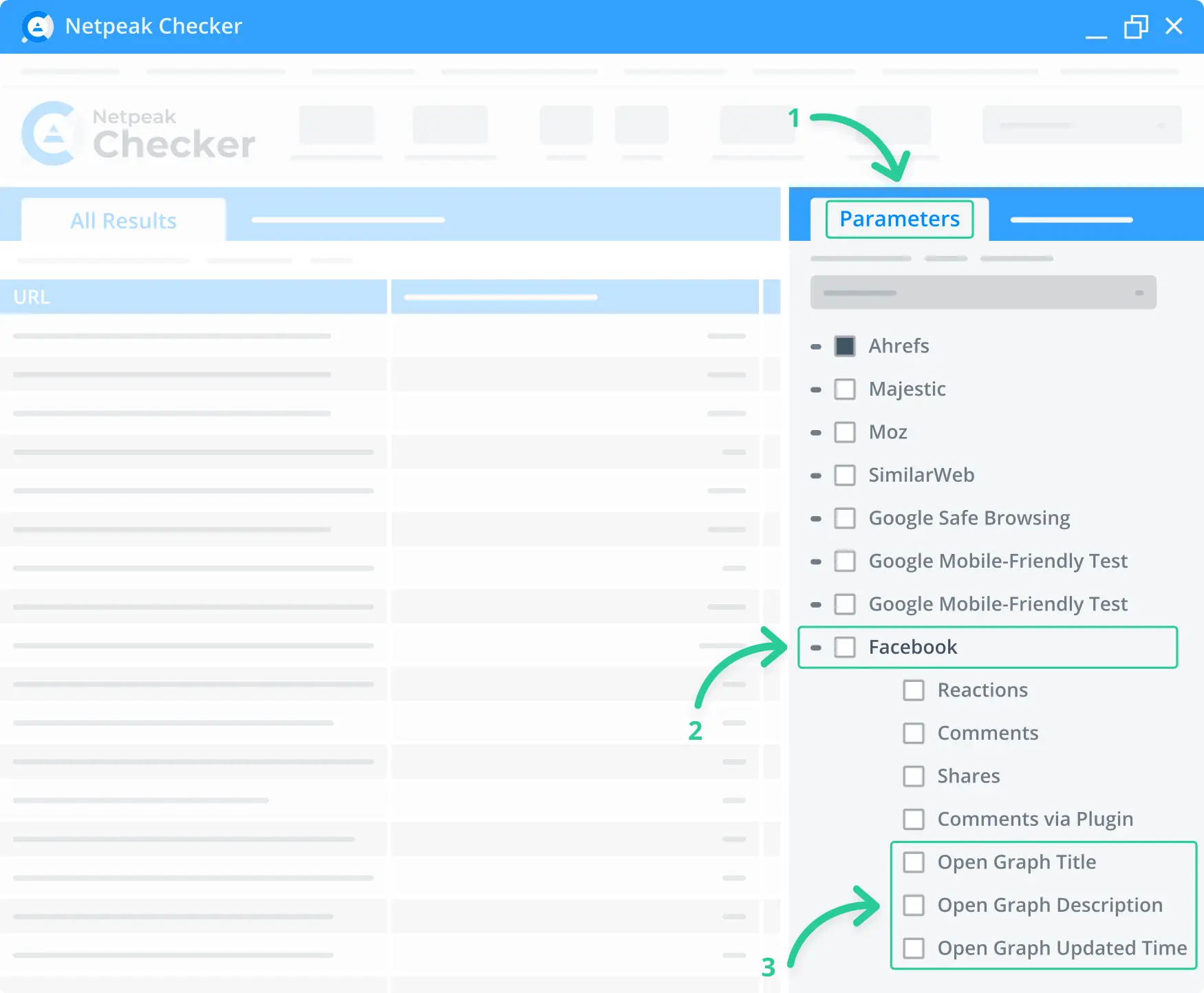Restore down the Netpeak Checker window

coord(1136,27)
